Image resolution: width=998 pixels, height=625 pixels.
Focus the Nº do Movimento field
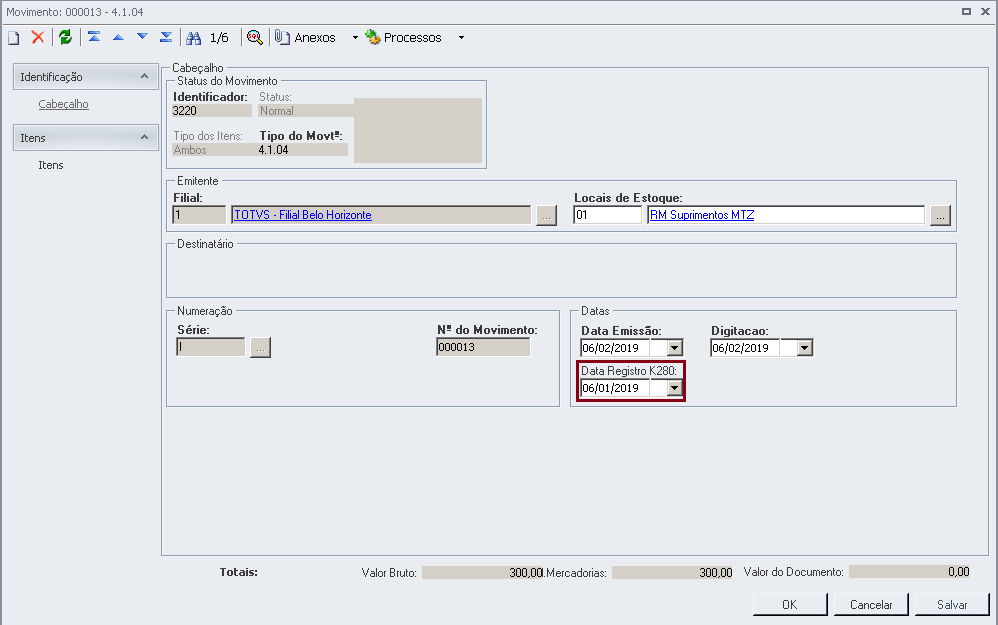pyautogui.click(x=483, y=347)
